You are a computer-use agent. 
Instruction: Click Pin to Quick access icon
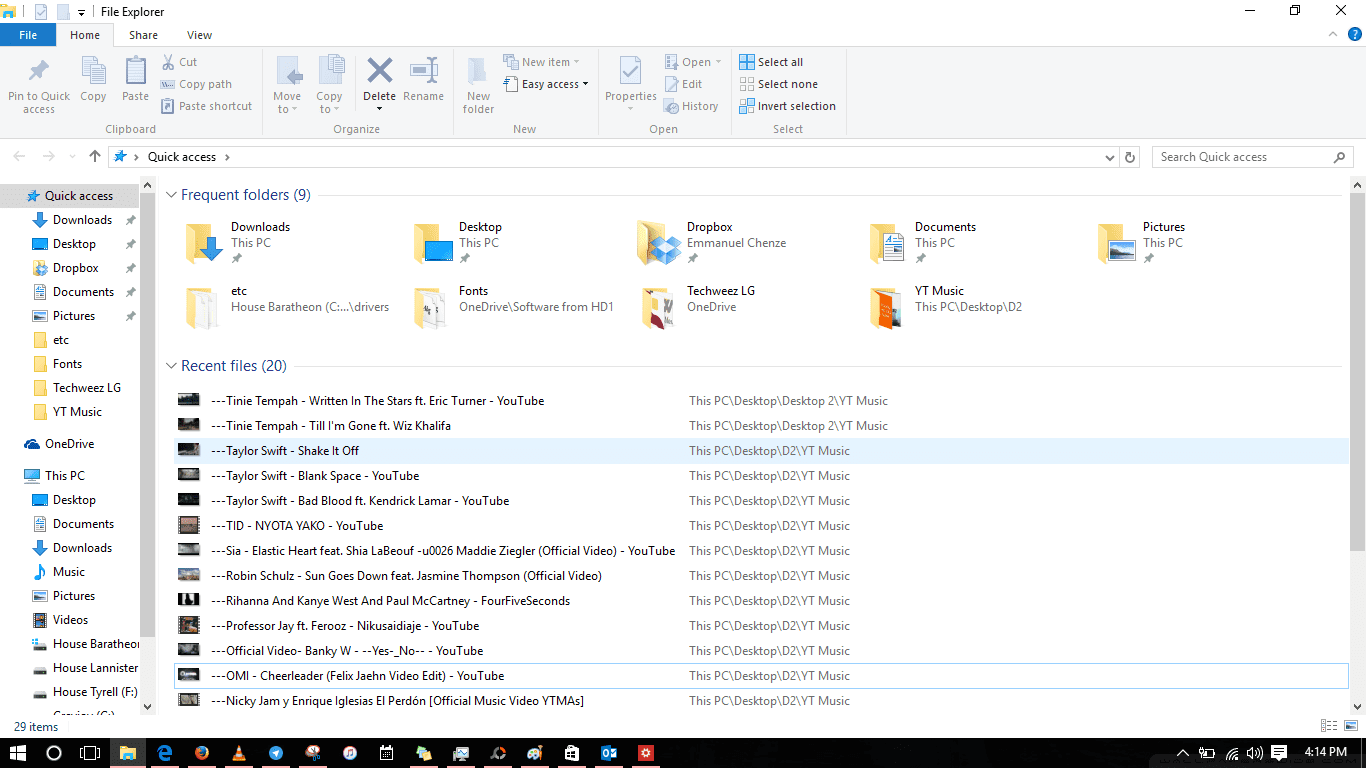tap(38, 71)
